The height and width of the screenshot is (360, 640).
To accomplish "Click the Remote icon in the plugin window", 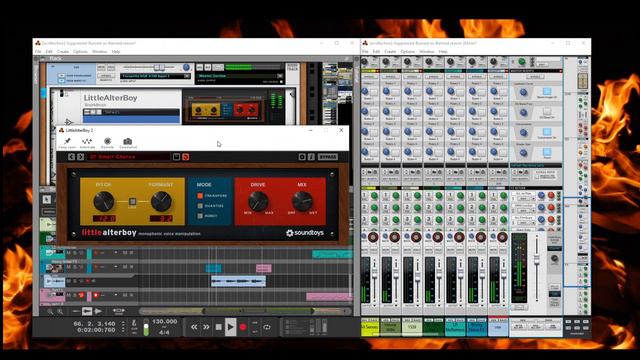I will point(107,141).
